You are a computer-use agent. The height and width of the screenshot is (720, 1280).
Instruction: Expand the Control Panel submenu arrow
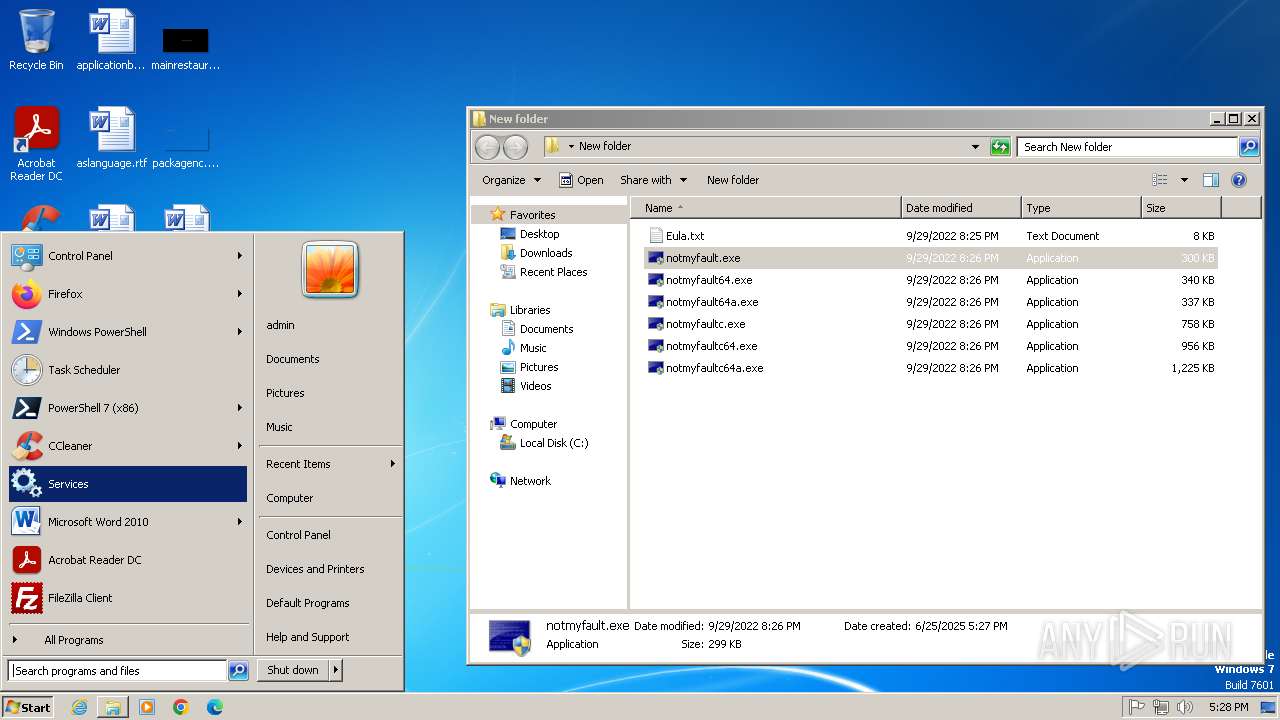[240, 256]
